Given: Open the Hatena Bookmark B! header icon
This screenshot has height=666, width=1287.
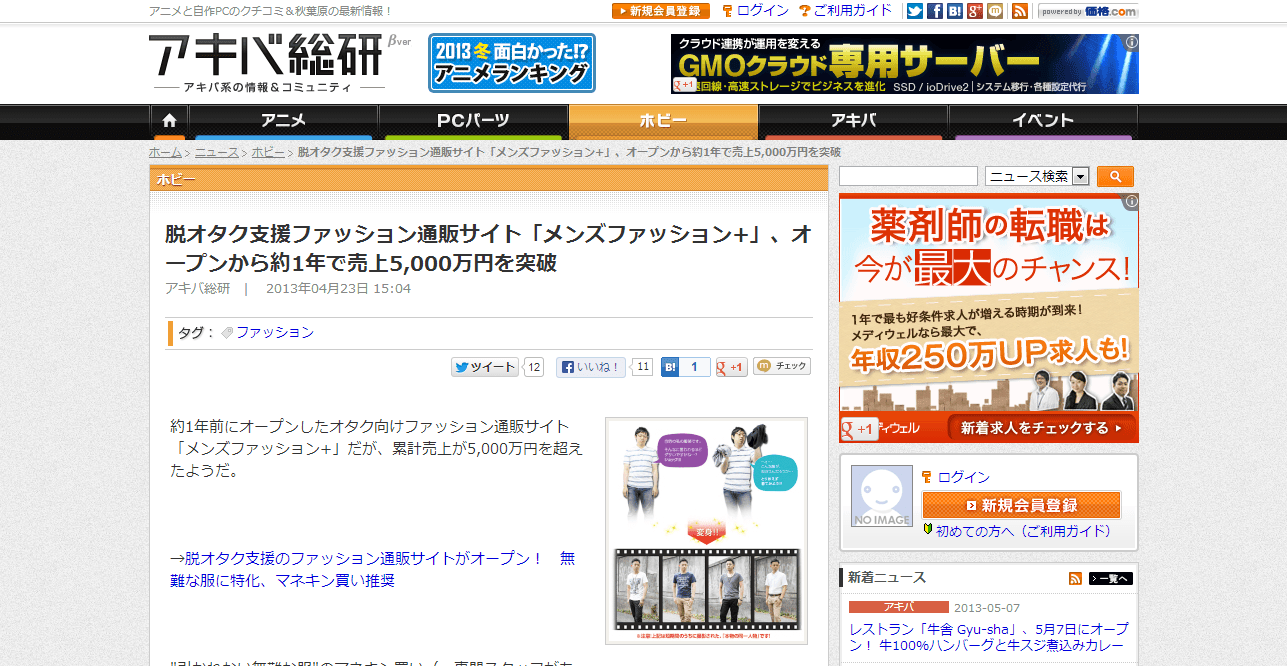Looking at the screenshot, I should click(x=954, y=11).
